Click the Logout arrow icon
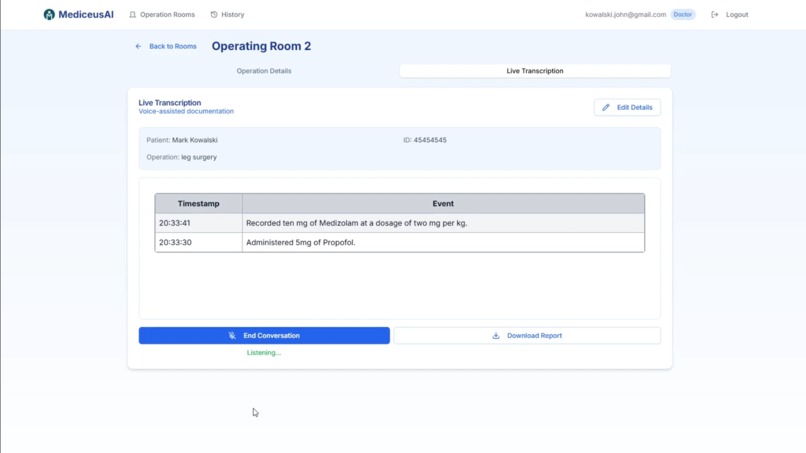The height and width of the screenshot is (453, 806). click(715, 14)
